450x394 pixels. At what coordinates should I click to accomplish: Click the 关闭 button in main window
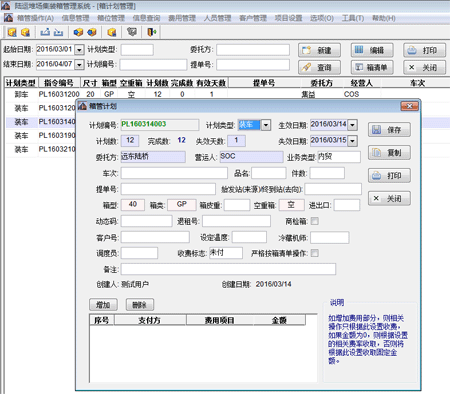coord(425,67)
